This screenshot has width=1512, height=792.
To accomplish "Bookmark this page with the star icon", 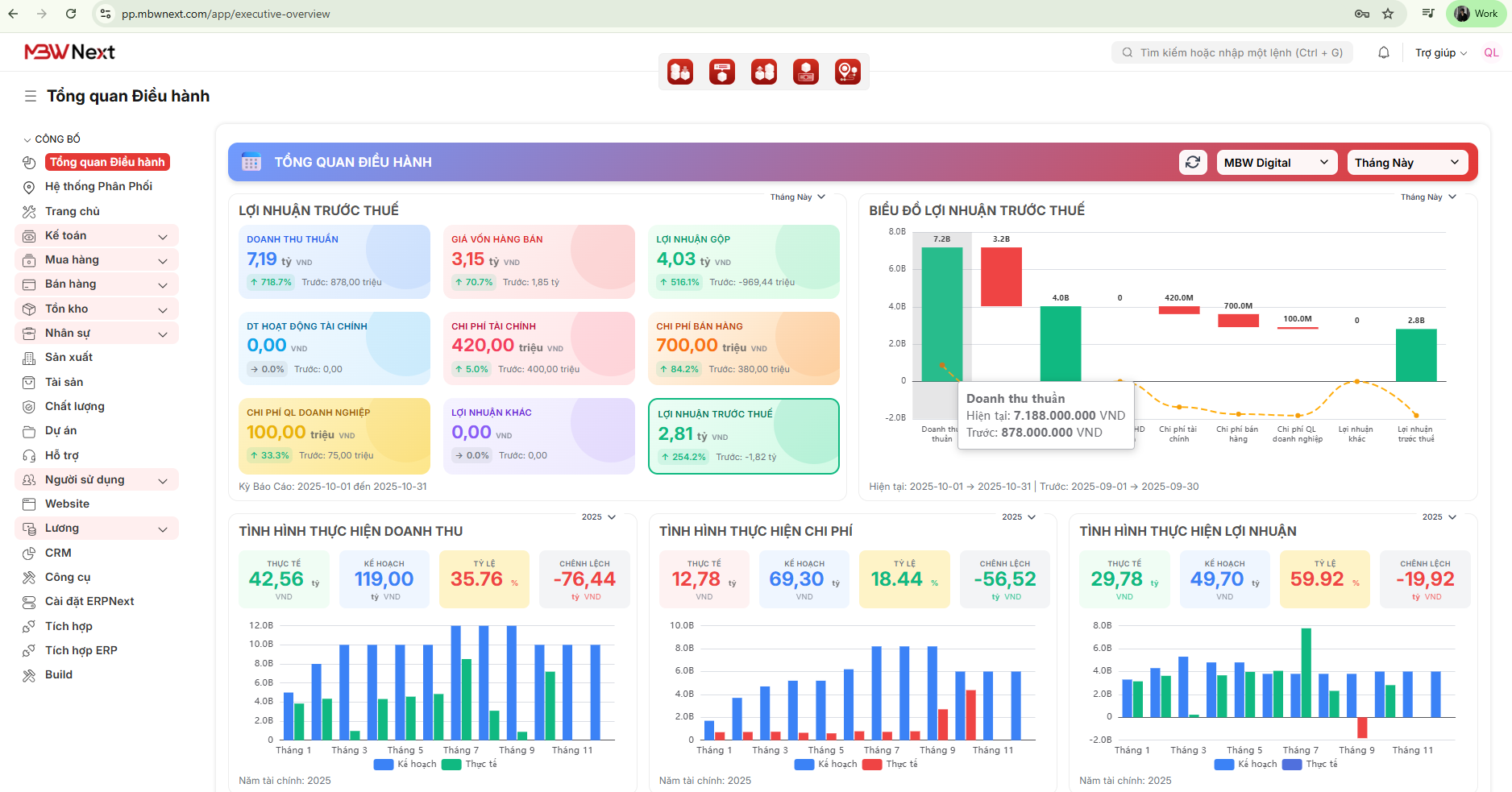I will click(1388, 14).
